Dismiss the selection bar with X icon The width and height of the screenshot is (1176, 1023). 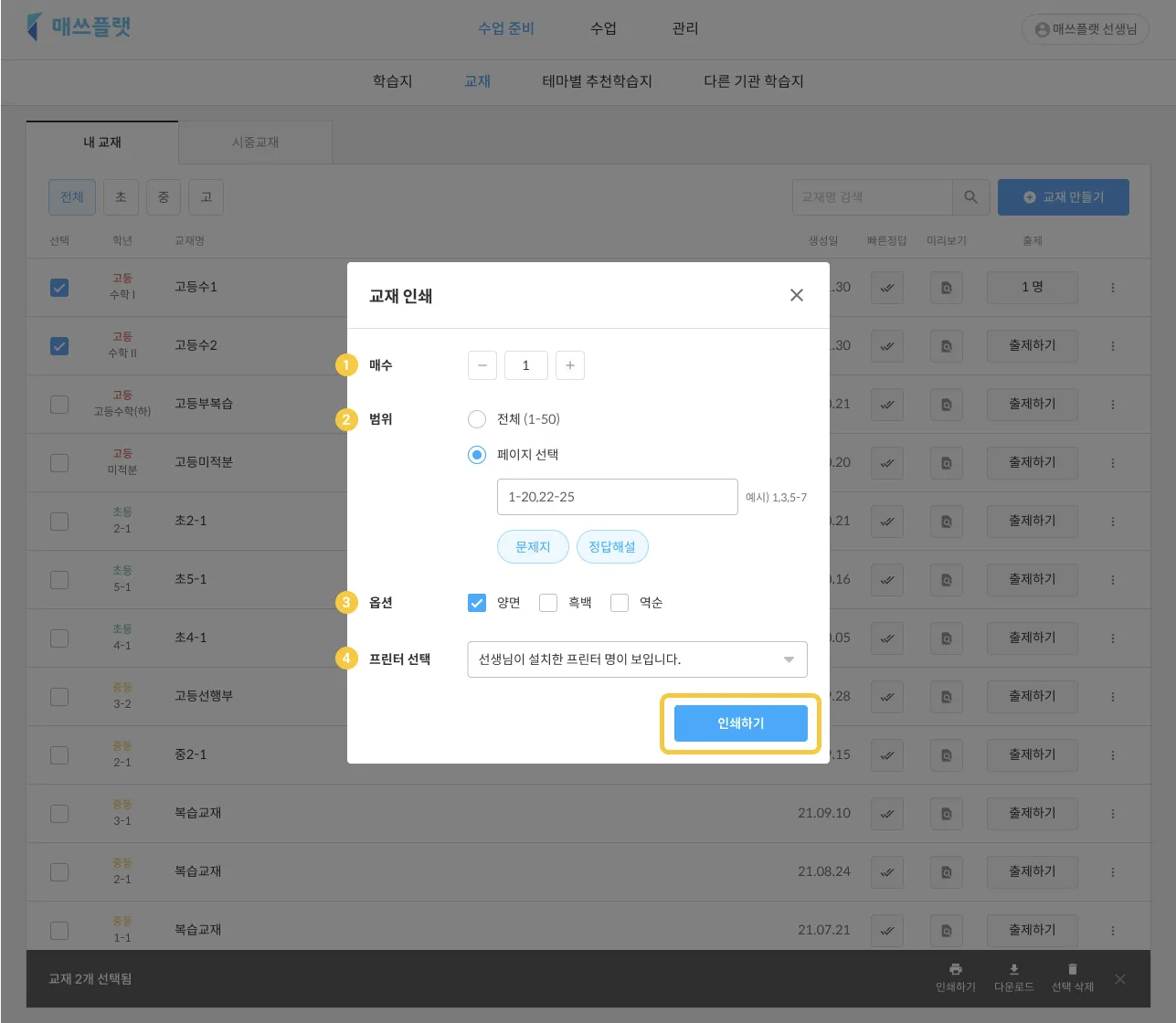click(x=1120, y=979)
